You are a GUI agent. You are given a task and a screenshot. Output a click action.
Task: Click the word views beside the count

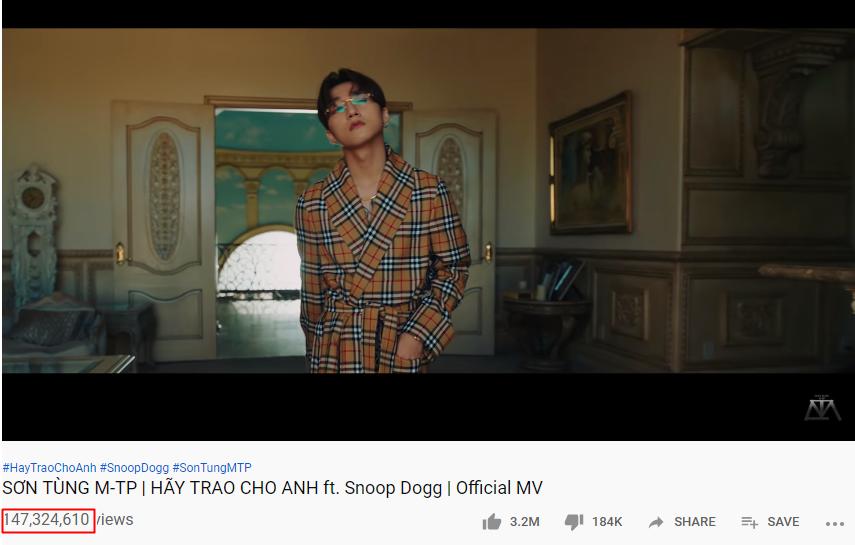point(115,519)
